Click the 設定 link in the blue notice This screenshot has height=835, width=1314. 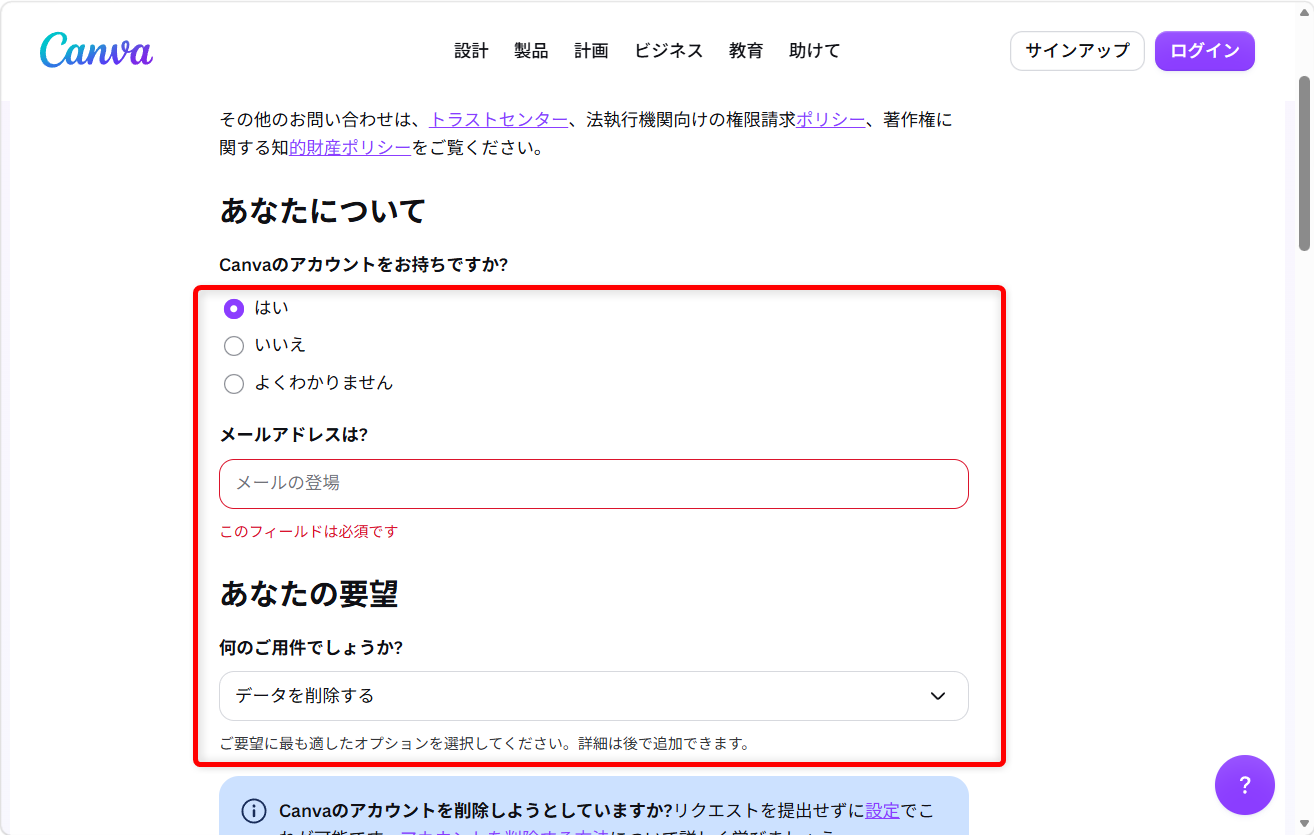[883, 810]
